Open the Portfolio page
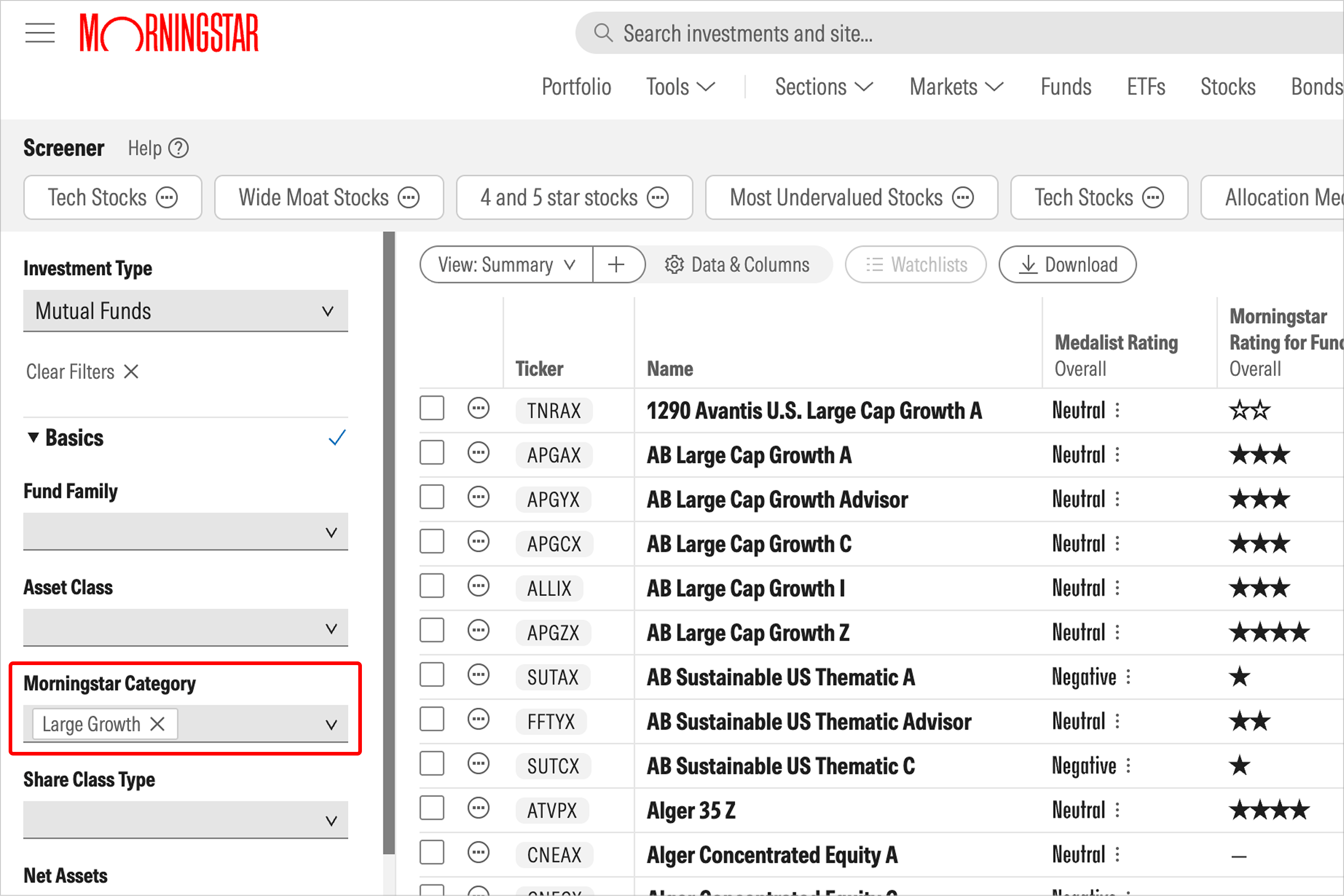Image resolution: width=1344 pixels, height=896 pixels. 576,87
